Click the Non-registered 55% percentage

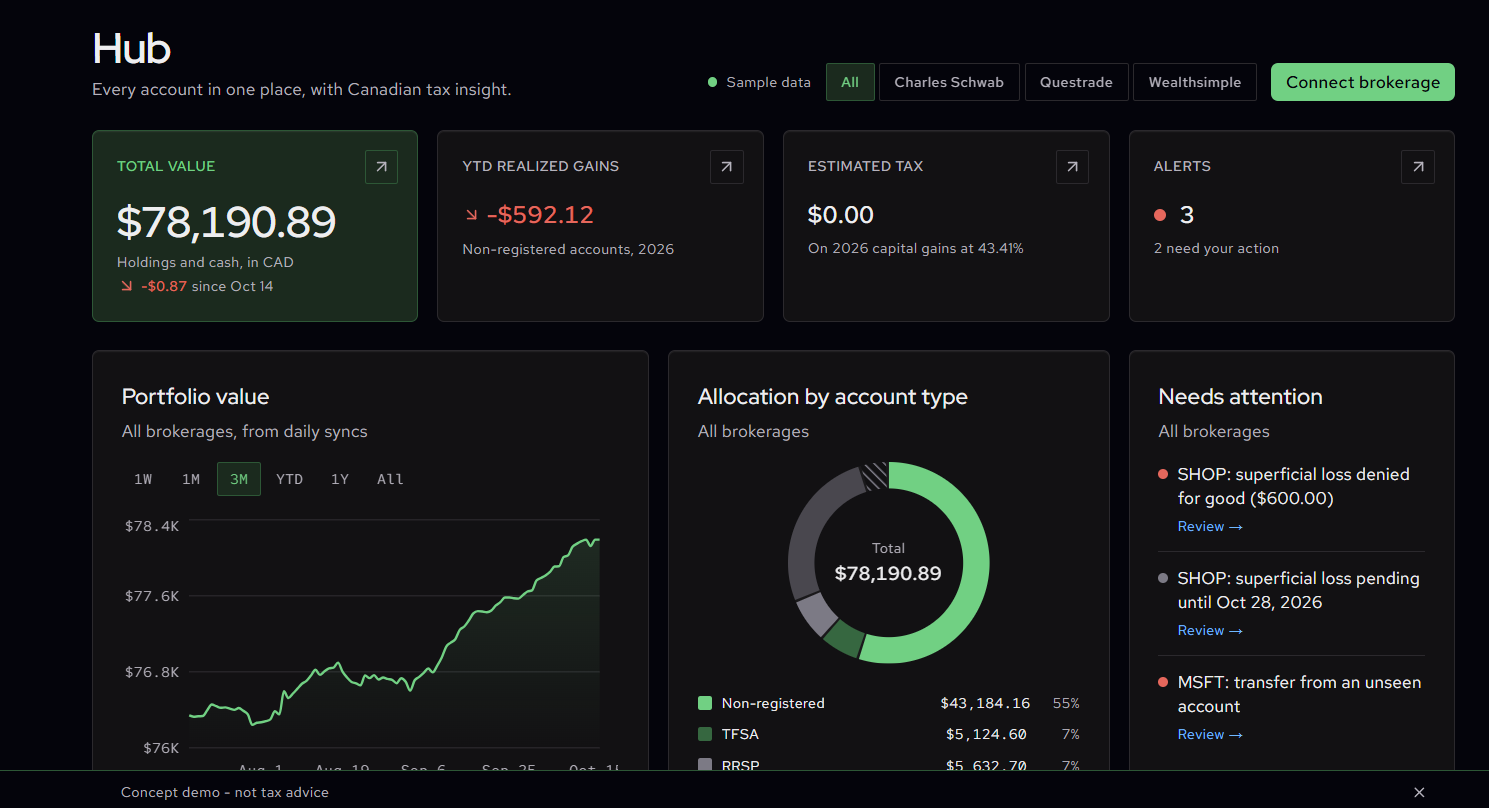[1066, 703]
